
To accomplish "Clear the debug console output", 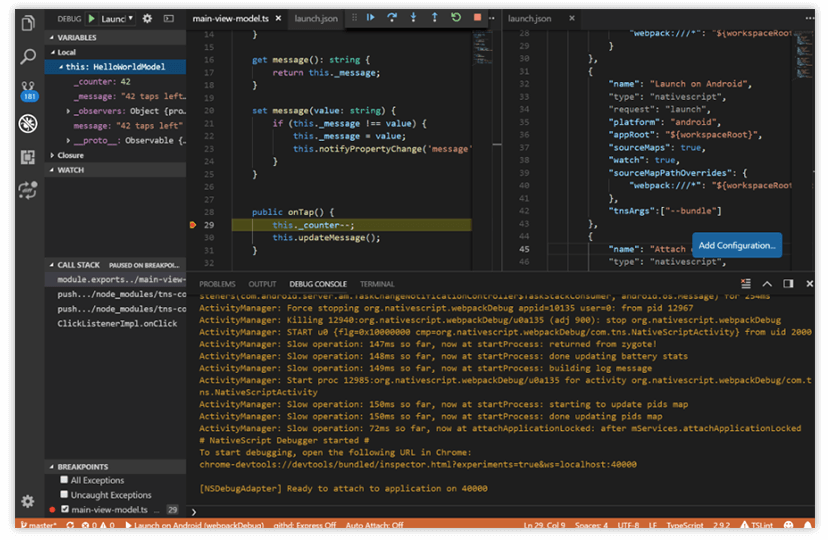I will [x=746, y=284].
